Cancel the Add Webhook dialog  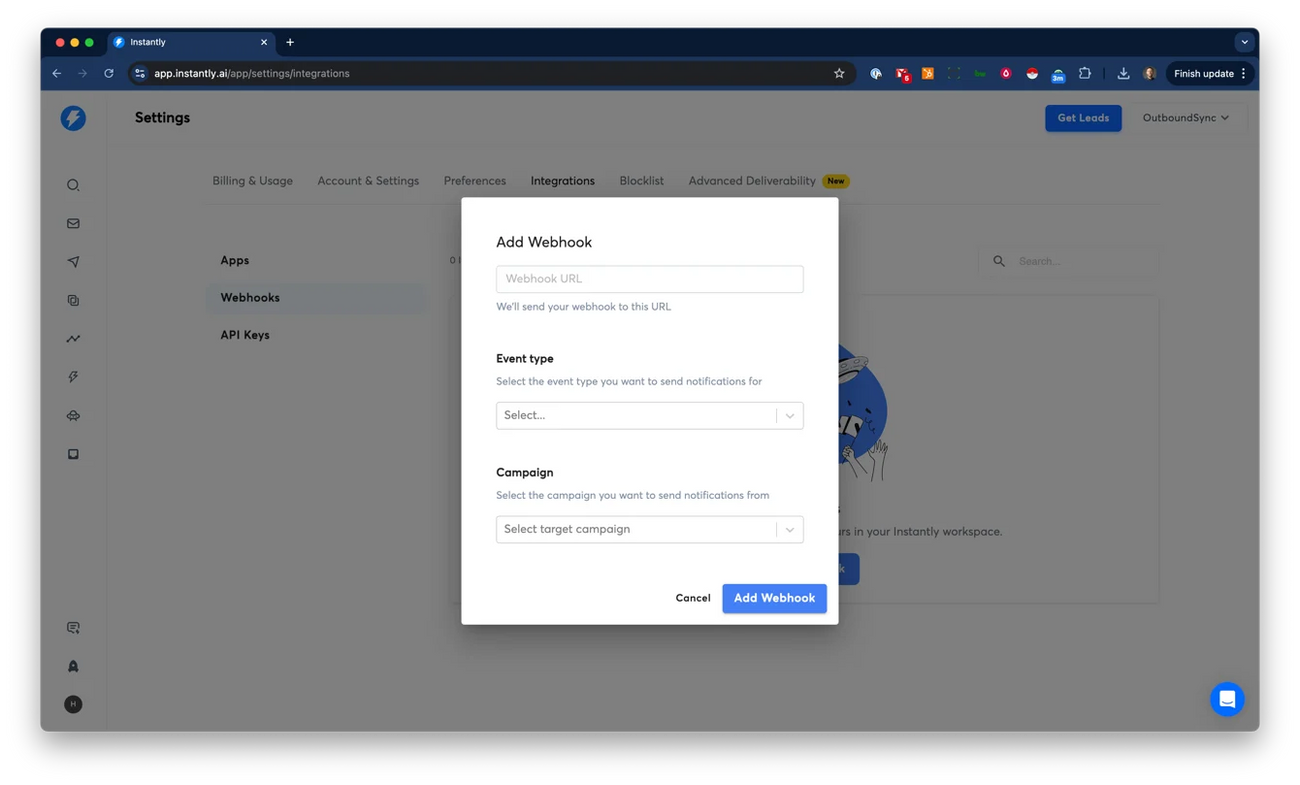pyautogui.click(x=692, y=598)
